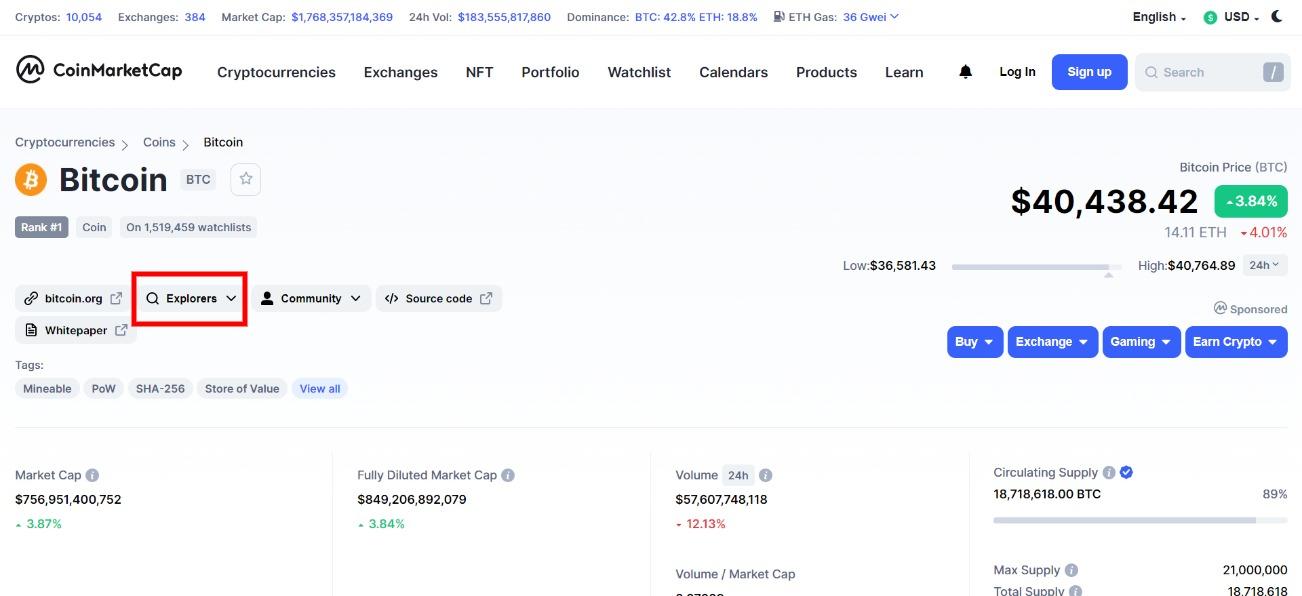Viewport: 1302px width, 596px height.
Task: Open the Earn Crypto dropdown button
Action: coord(1236,342)
